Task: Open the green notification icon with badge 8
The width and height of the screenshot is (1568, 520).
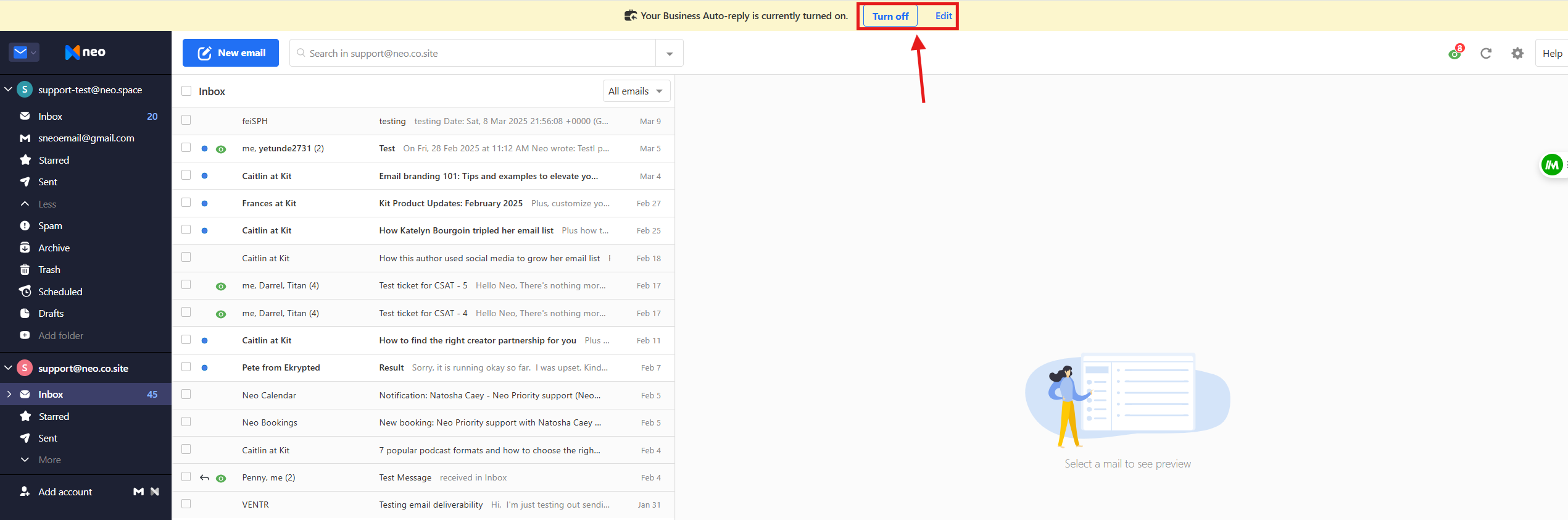Action: (1455, 53)
